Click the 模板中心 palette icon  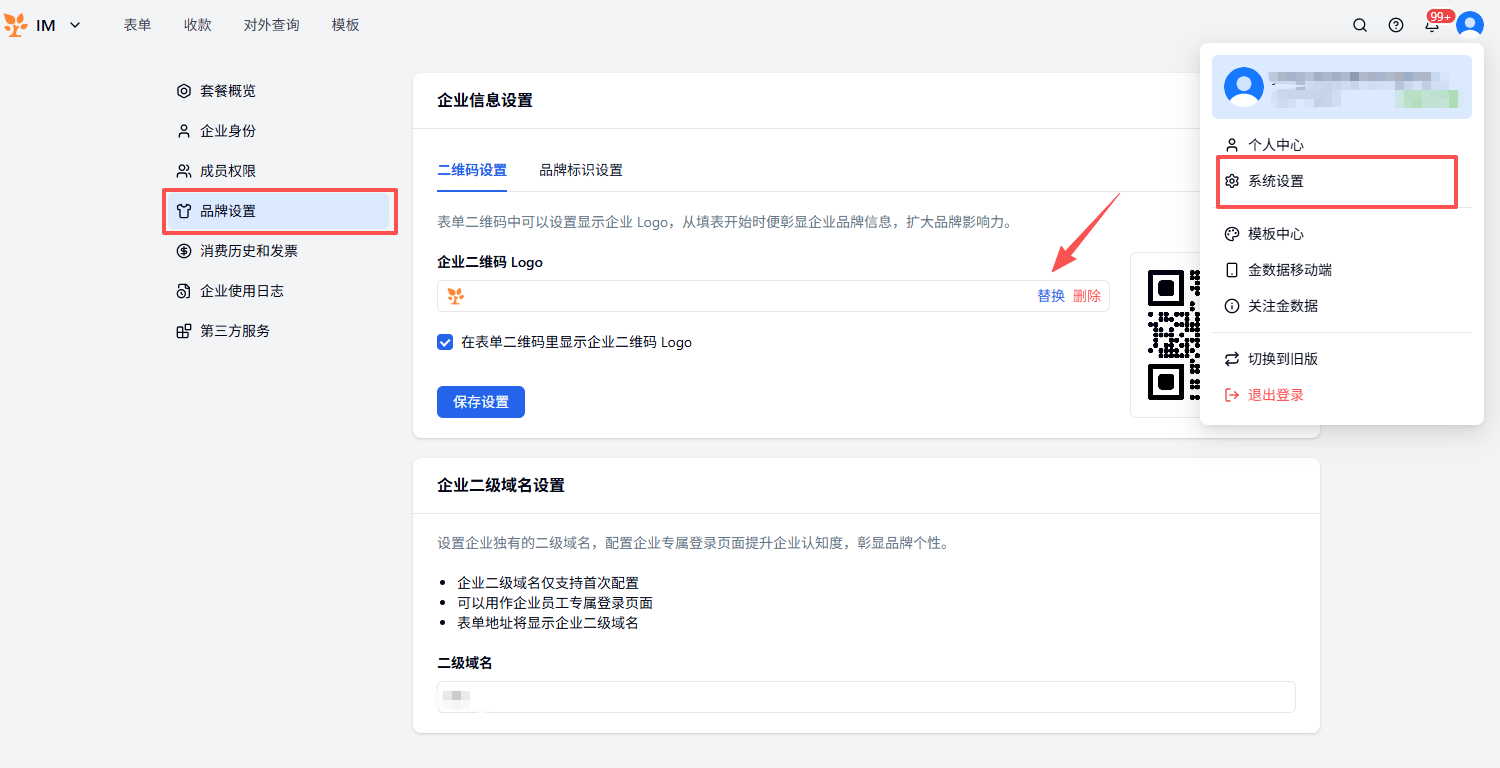pyautogui.click(x=1232, y=234)
